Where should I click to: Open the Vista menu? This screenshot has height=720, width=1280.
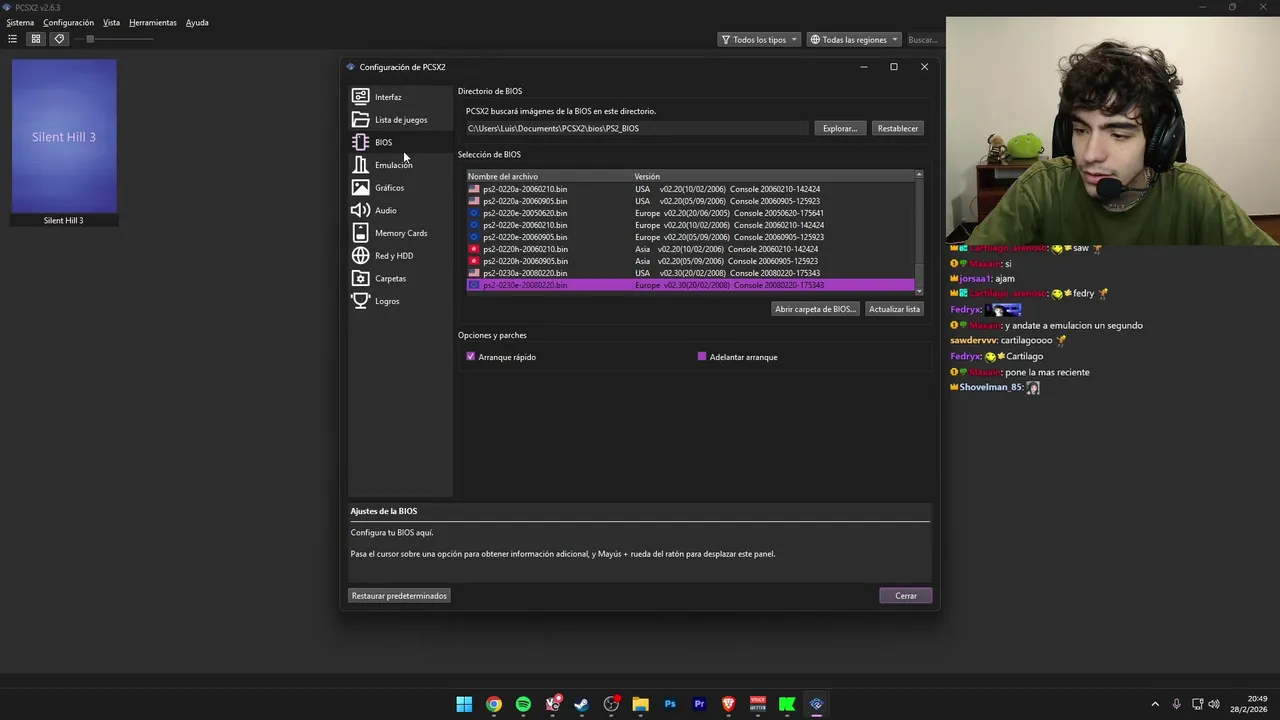[x=111, y=22]
